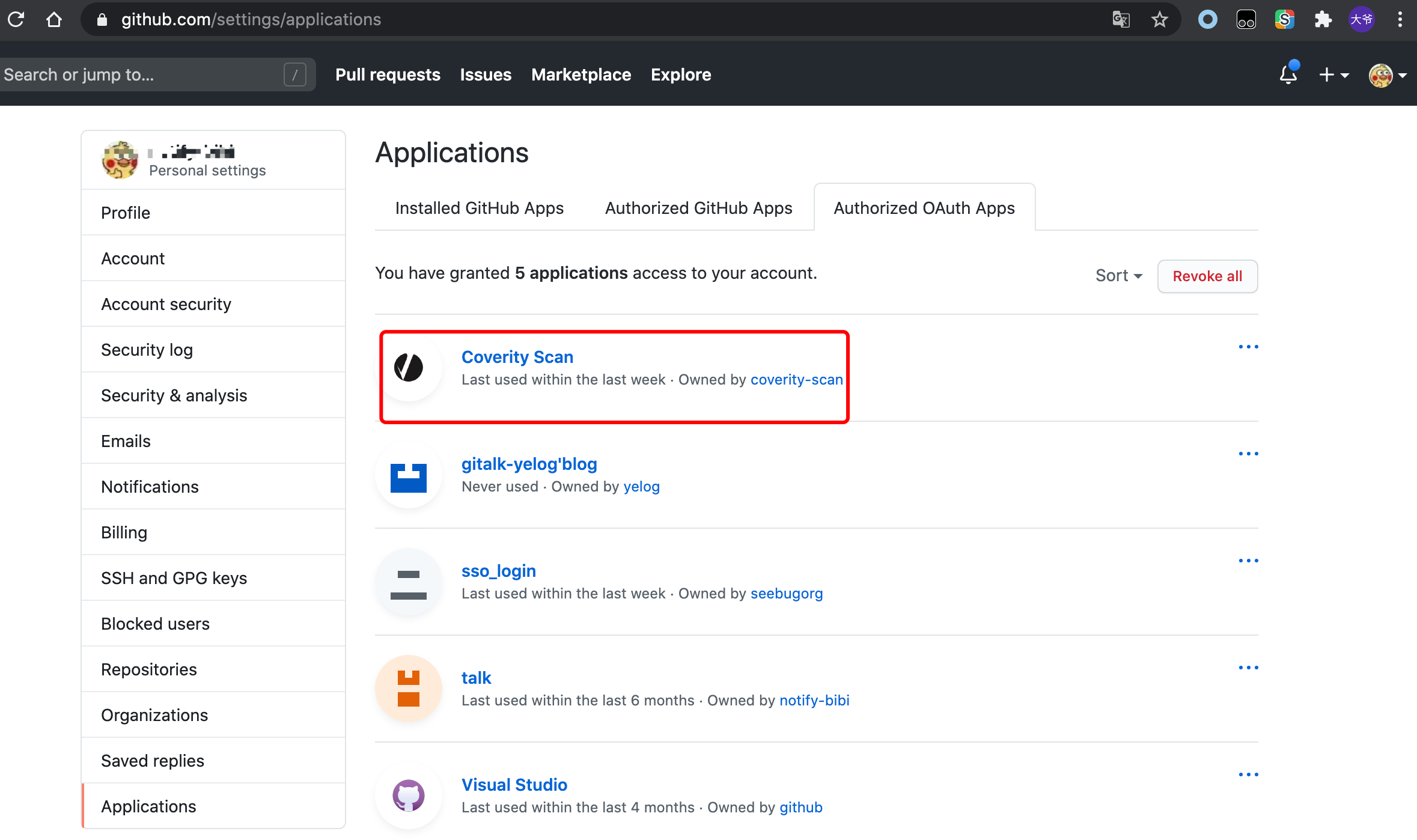Open options menu for Visual Studio
This screenshot has height=840, width=1417.
pos(1248,775)
